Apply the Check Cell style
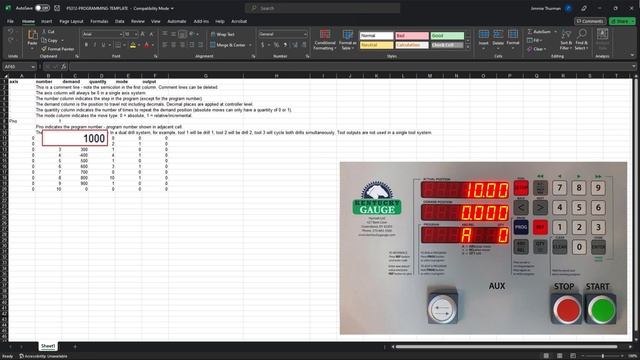 (447, 45)
